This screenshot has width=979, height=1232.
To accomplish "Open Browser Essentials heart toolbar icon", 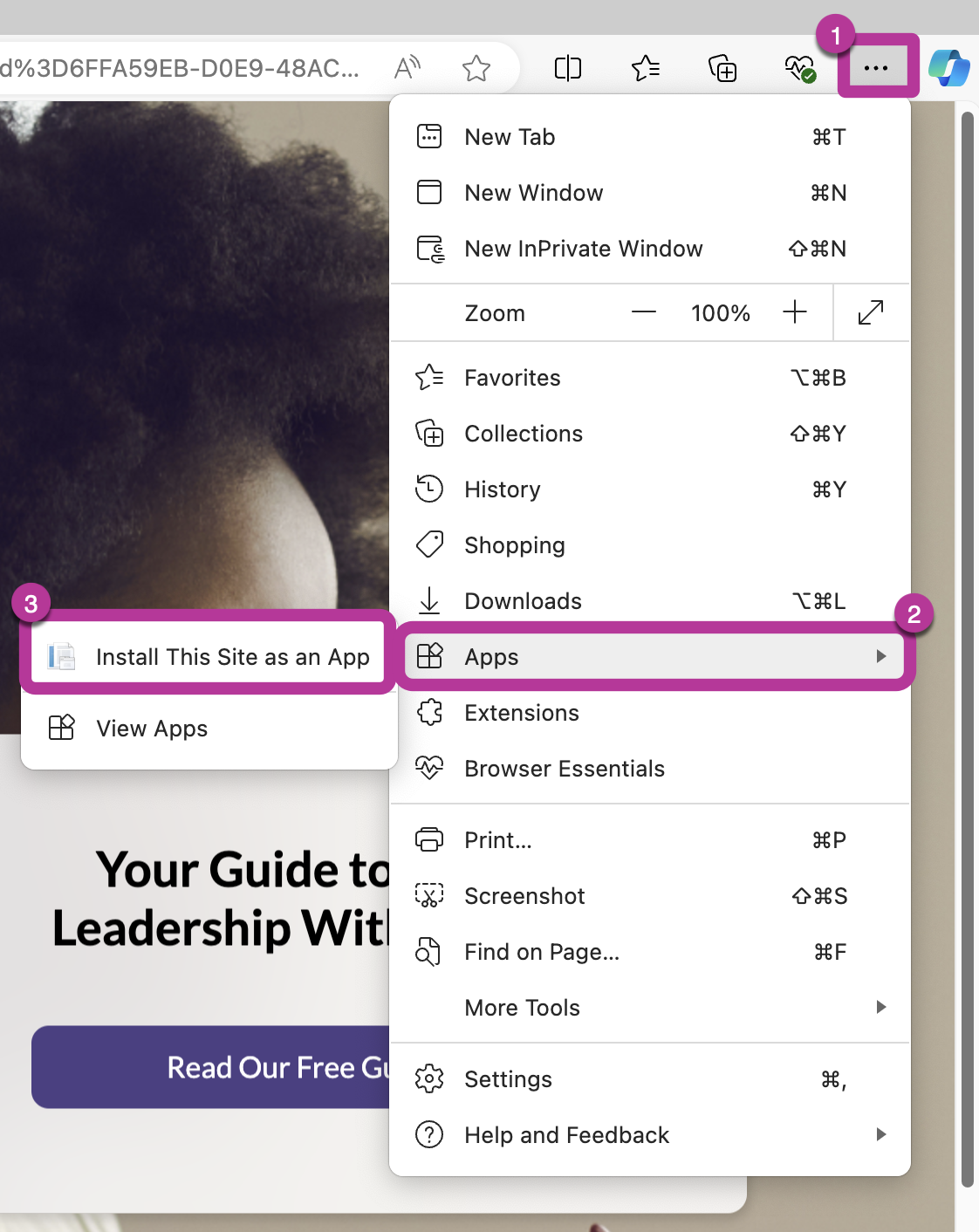I will (x=799, y=68).
